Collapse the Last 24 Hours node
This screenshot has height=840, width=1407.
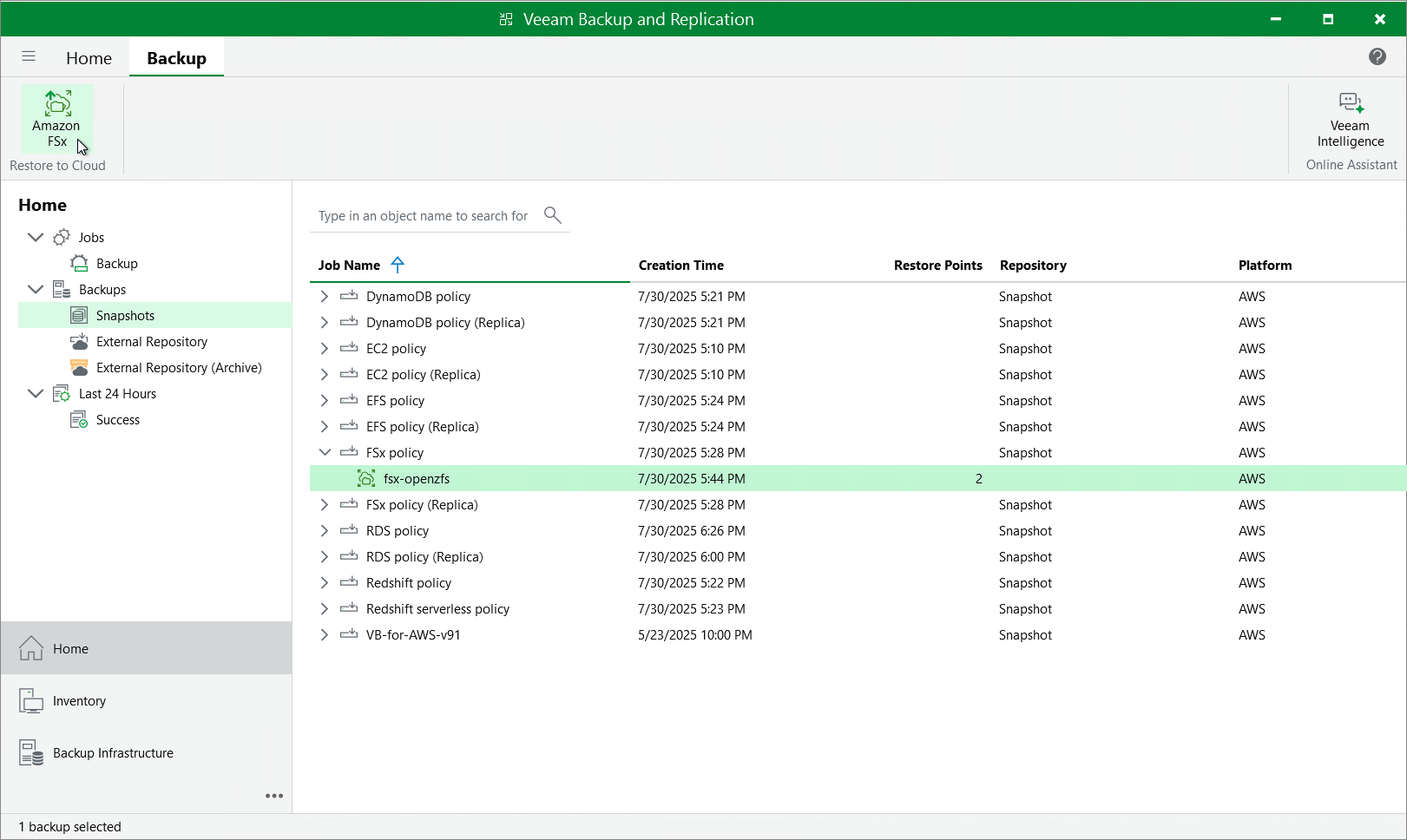tap(36, 393)
